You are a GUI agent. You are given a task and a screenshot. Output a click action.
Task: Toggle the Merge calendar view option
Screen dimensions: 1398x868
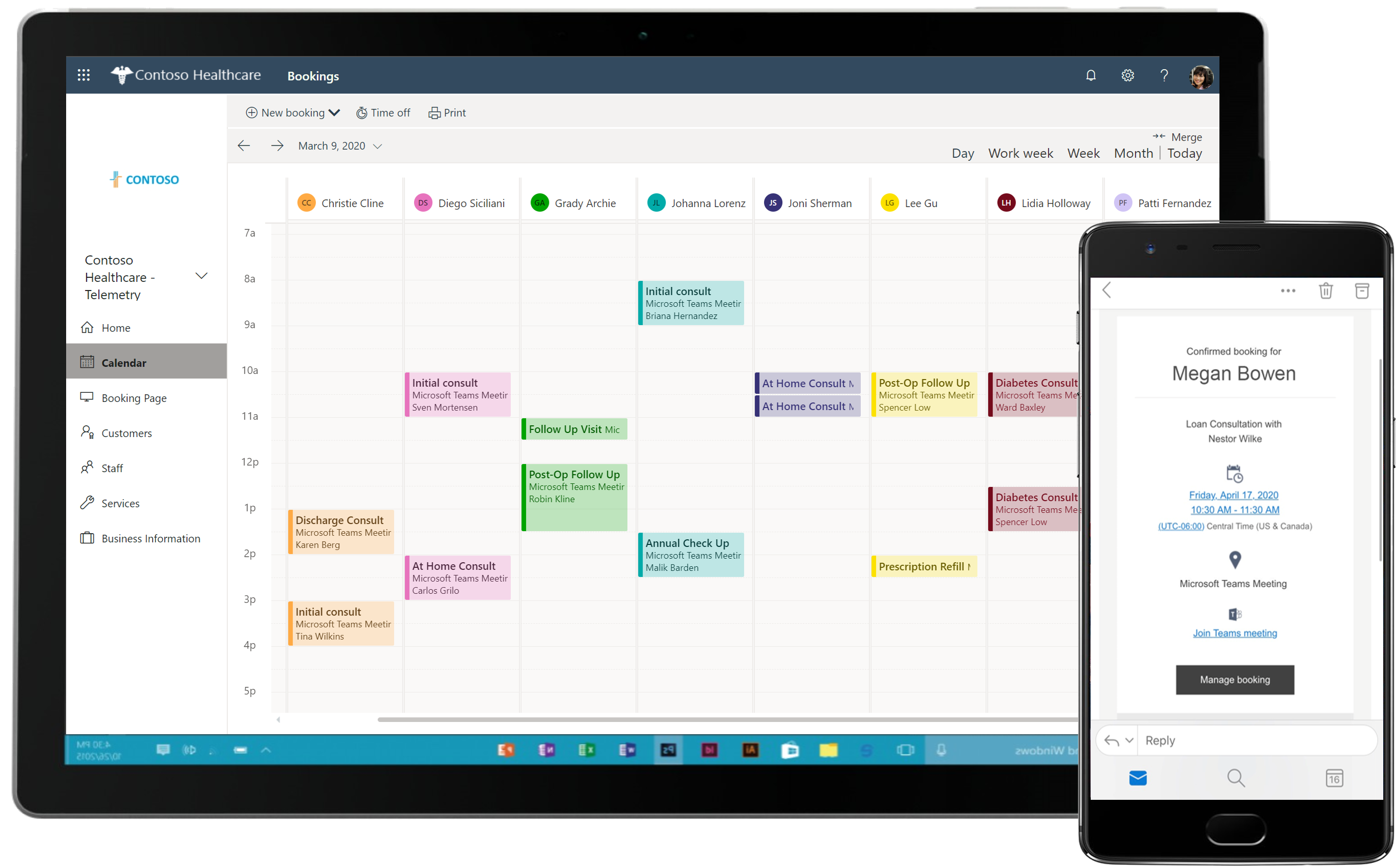(1182, 136)
